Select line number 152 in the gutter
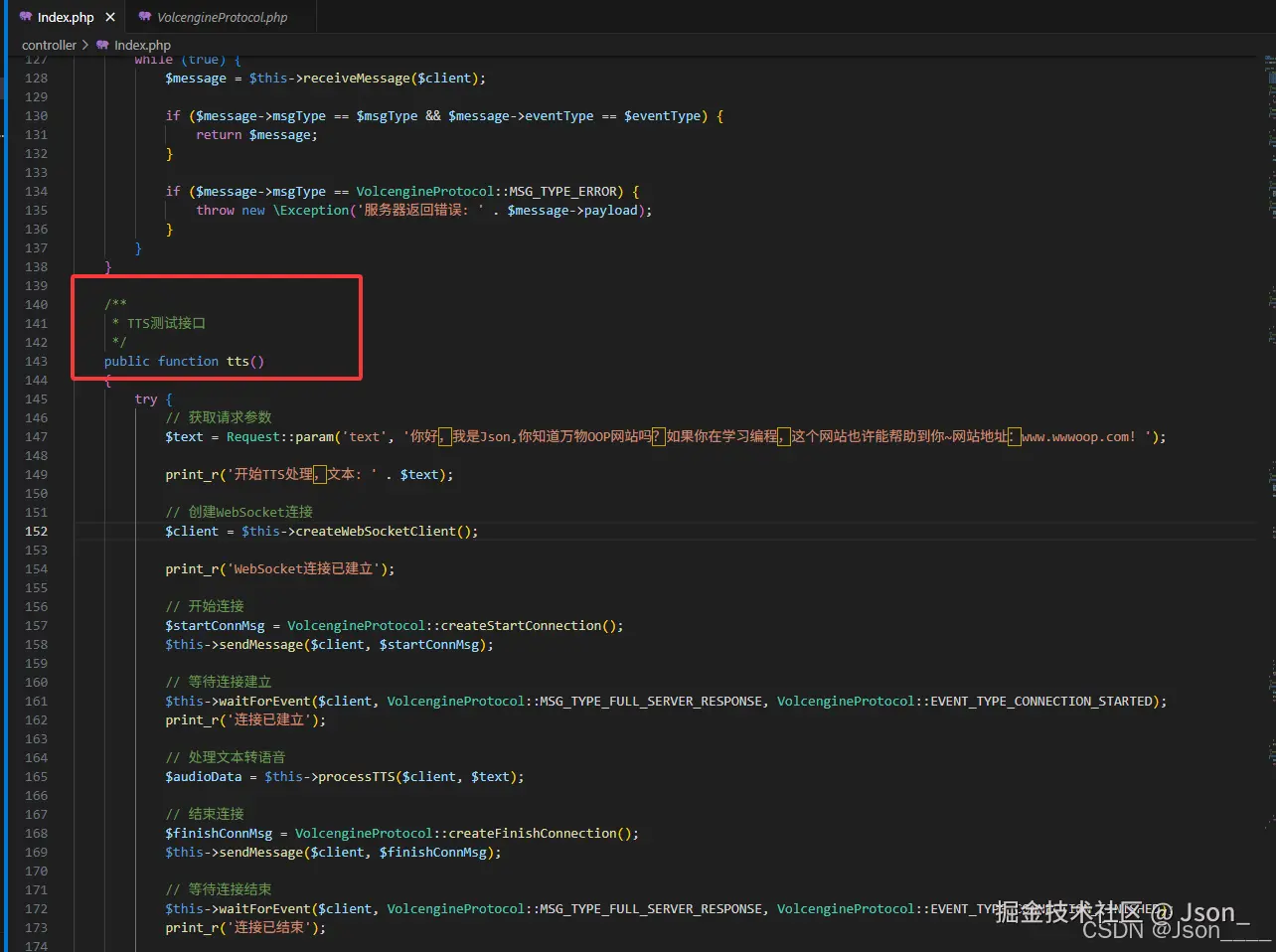The height and width of the screenshot is (952, 1276). click(36, 531)
